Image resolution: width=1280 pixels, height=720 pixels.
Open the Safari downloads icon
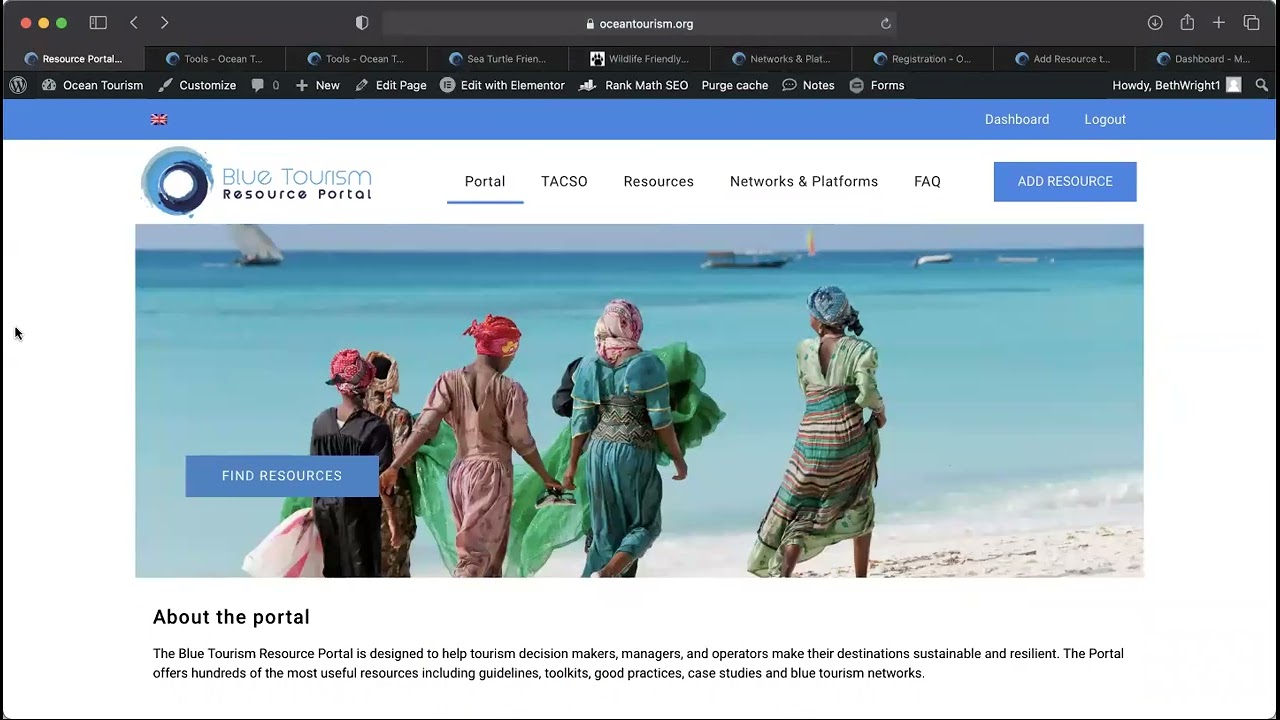point(1155,23)
